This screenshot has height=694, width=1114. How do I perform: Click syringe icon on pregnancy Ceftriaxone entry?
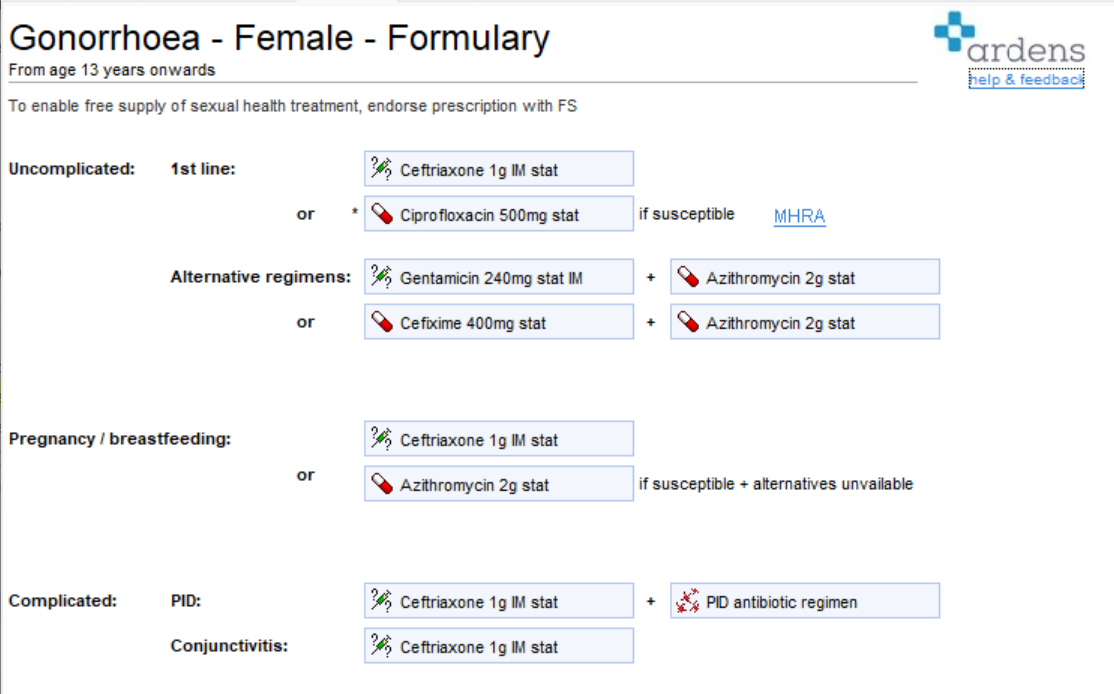coord(382,438)
